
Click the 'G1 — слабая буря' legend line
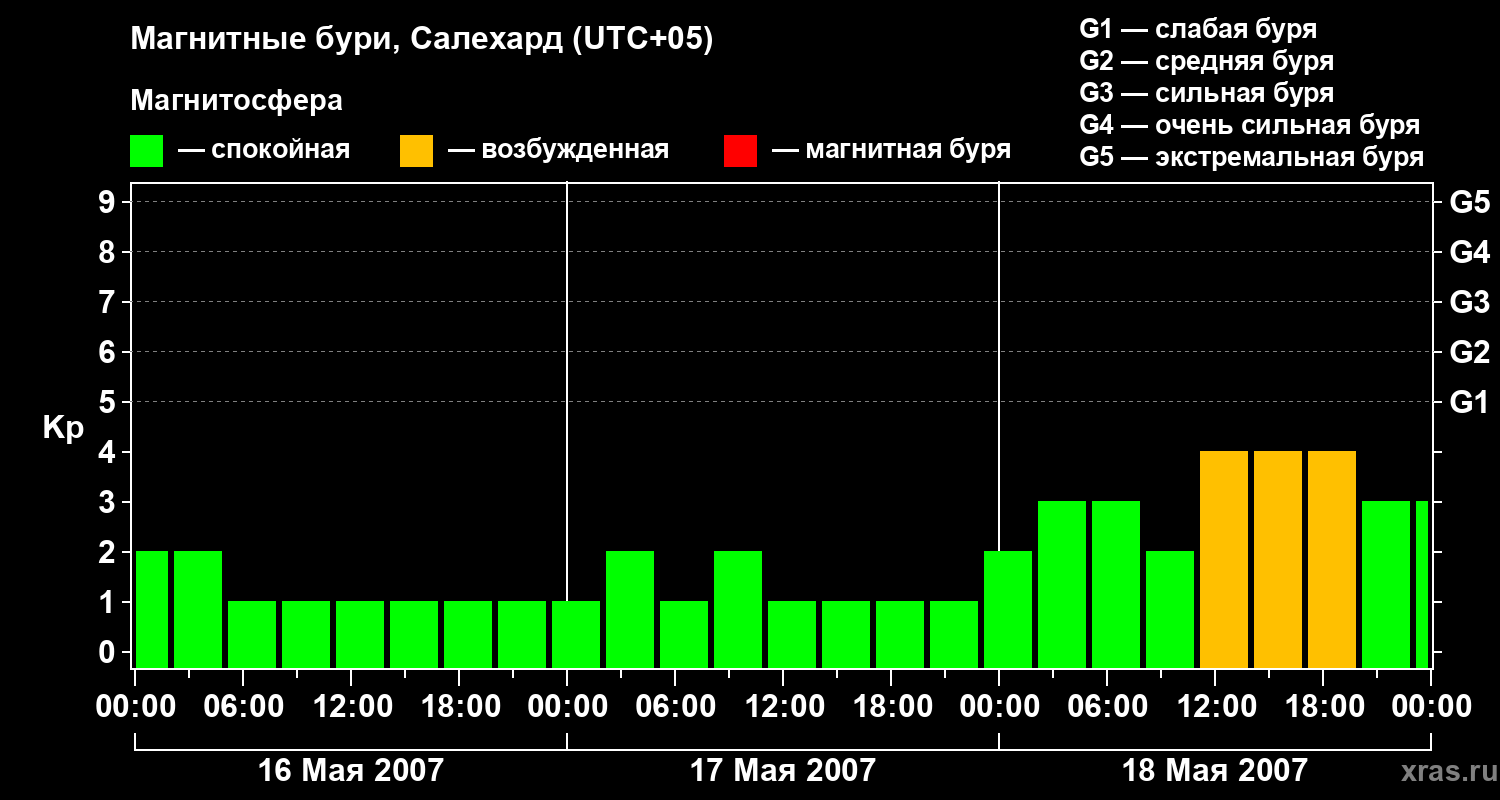(x=1198, y=29)
